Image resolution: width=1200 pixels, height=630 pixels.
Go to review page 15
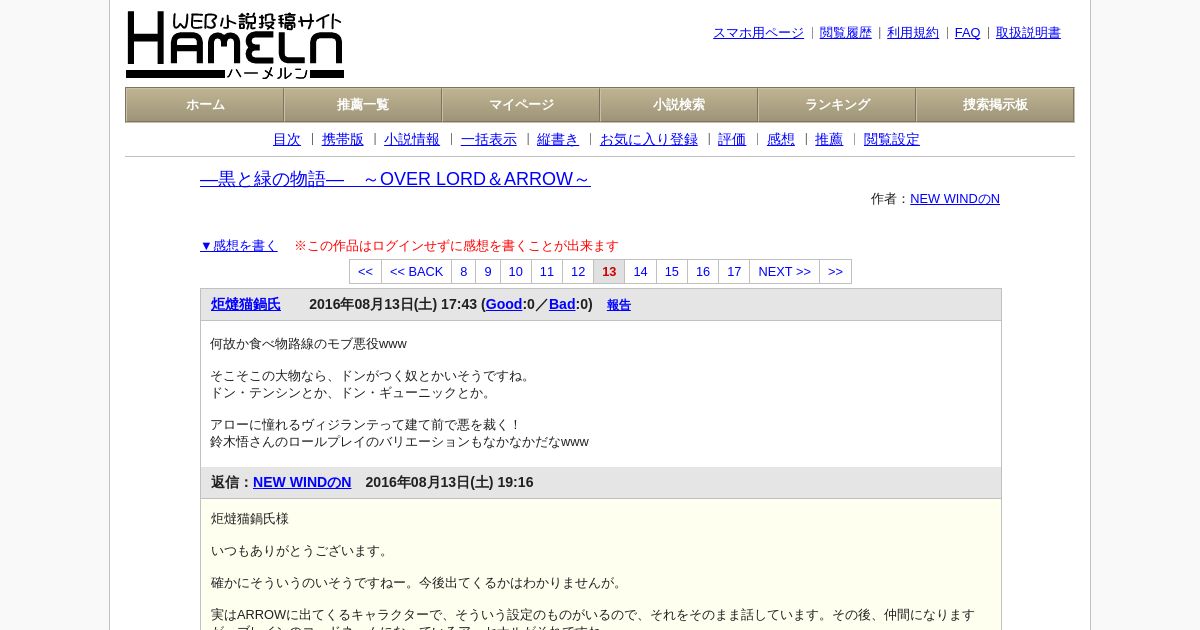(672, 272)
